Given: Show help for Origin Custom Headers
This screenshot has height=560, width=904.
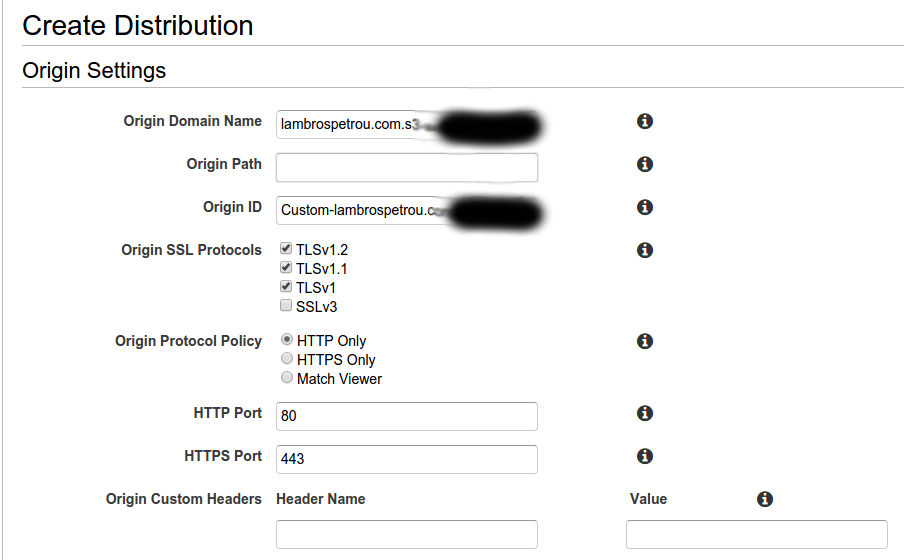Looking at the screenshot, I should pyautogui.click(x=765, y=499).
